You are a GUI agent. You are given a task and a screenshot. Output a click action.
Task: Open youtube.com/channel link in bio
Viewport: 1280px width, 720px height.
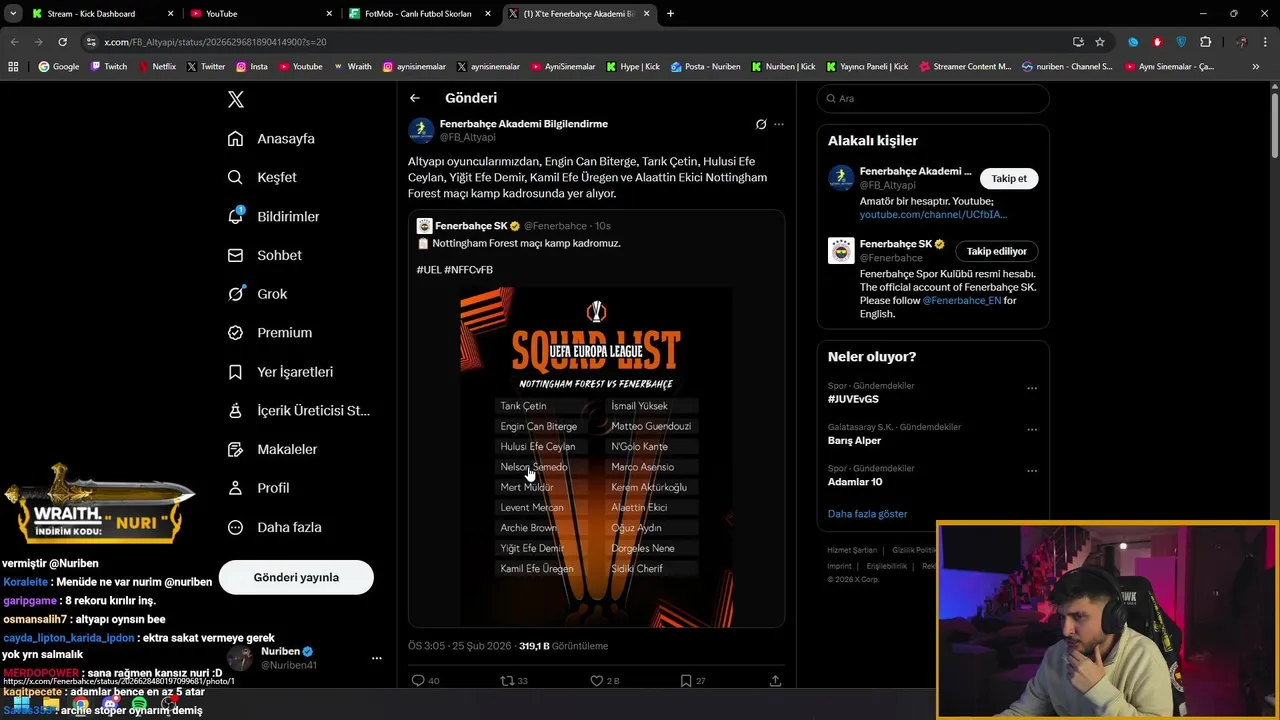[933, 214]
